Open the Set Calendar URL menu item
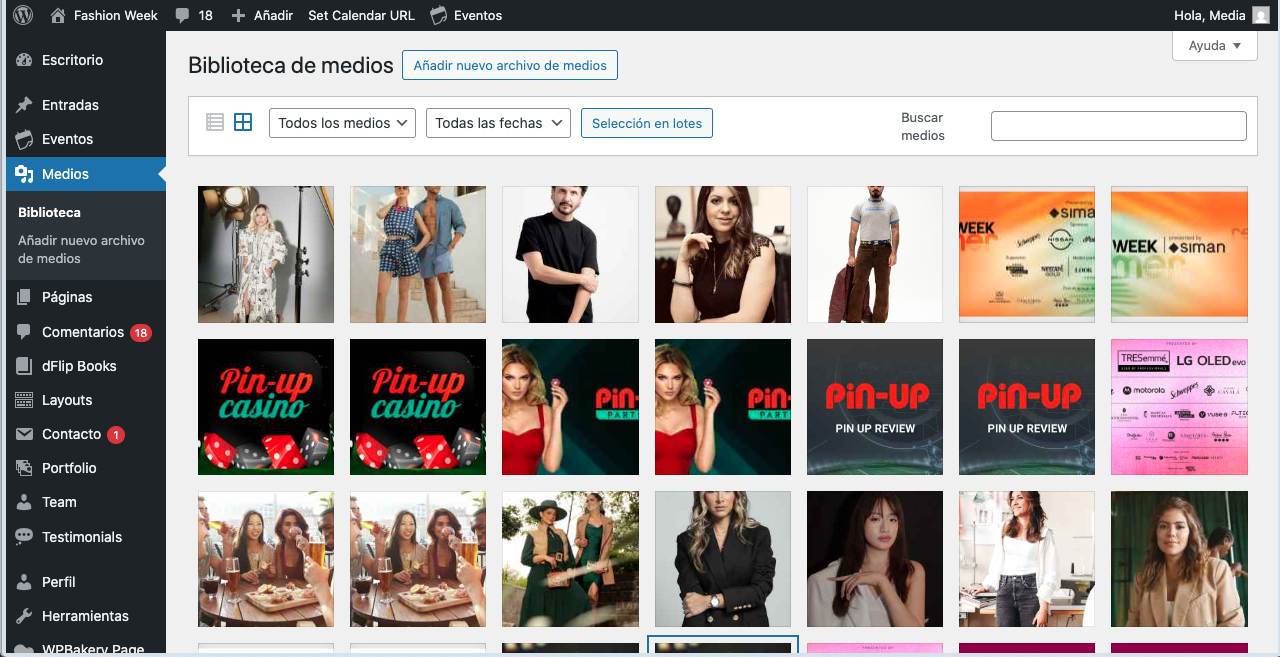 [361, 15]
